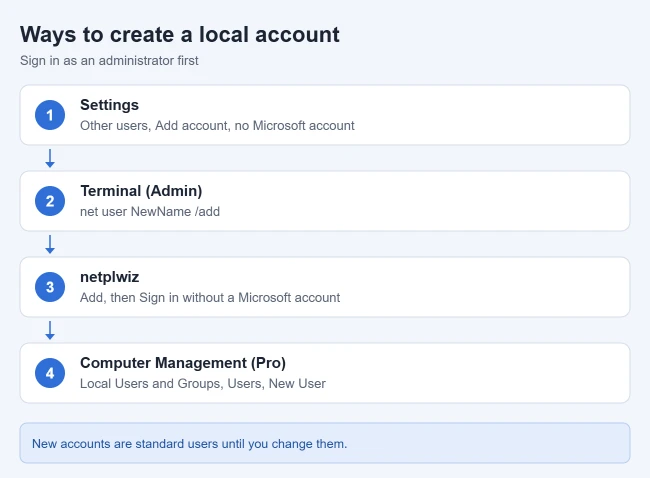Select the 'netplwiz' card title
This screenshot has height=478, width=650.
pyautogui.click(x=109, y=277)
